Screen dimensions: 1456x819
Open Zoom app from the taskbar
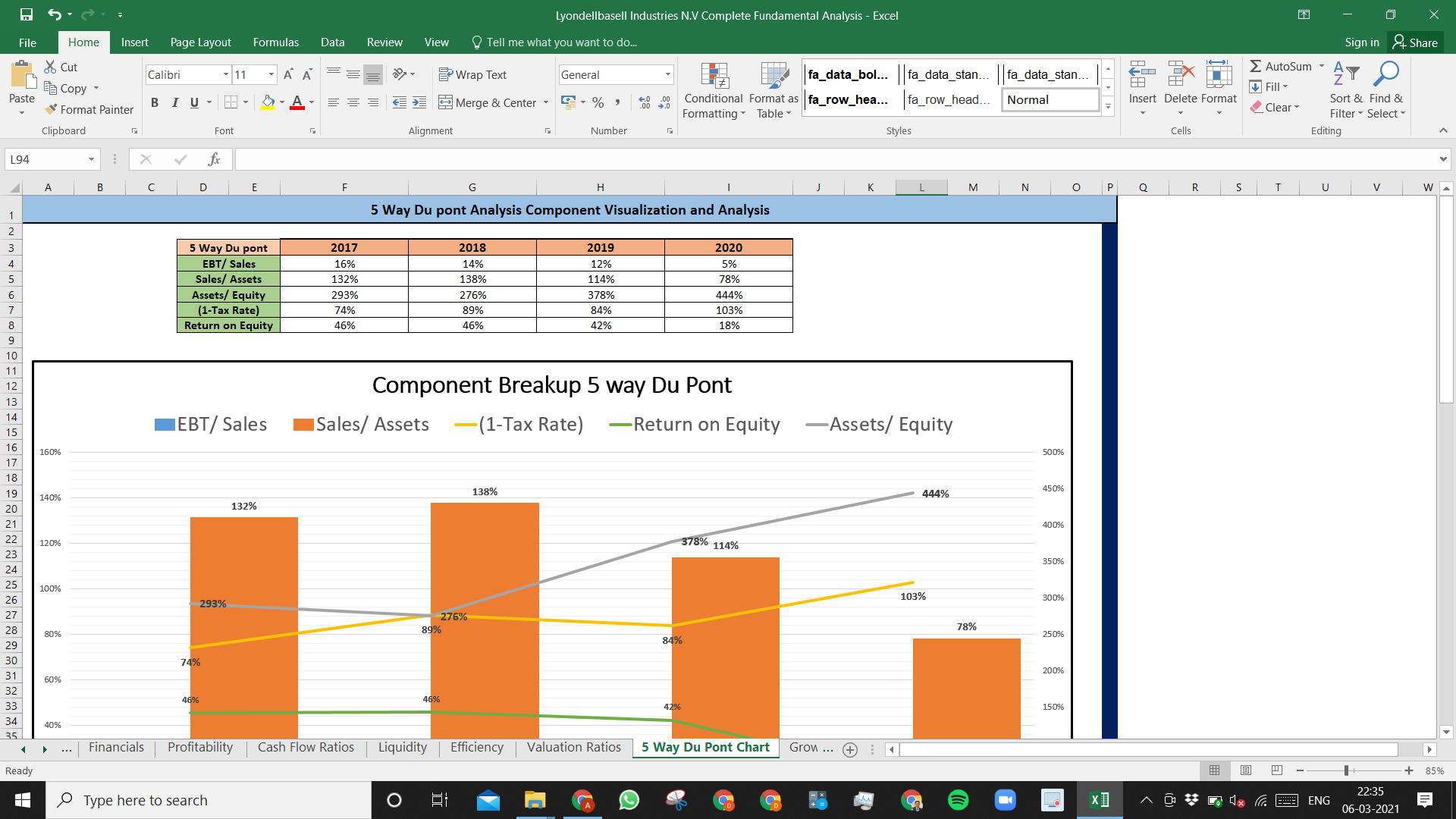(x=1006, y=800)
